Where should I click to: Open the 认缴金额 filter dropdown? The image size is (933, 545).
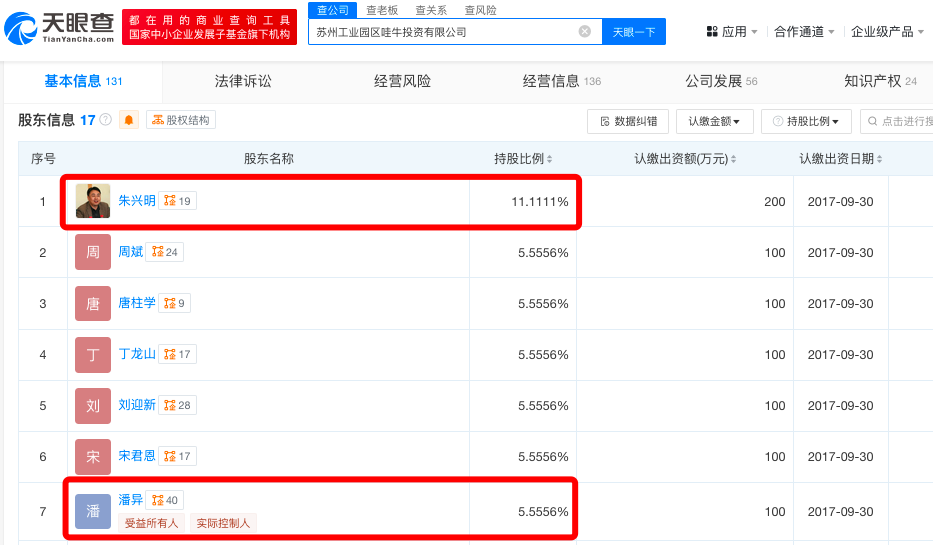[714, 121]
